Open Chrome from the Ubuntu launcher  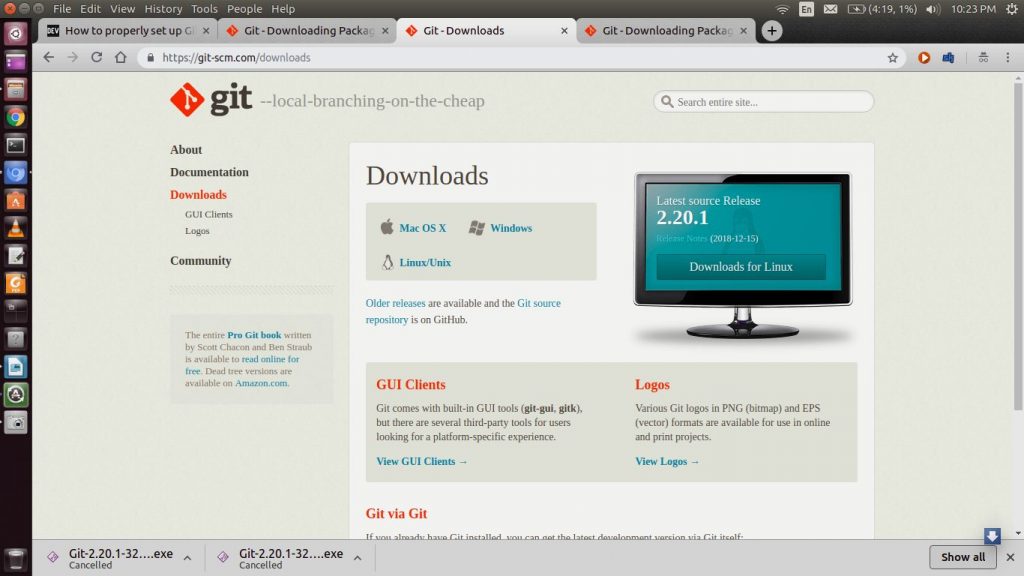(x=15, y=117)
